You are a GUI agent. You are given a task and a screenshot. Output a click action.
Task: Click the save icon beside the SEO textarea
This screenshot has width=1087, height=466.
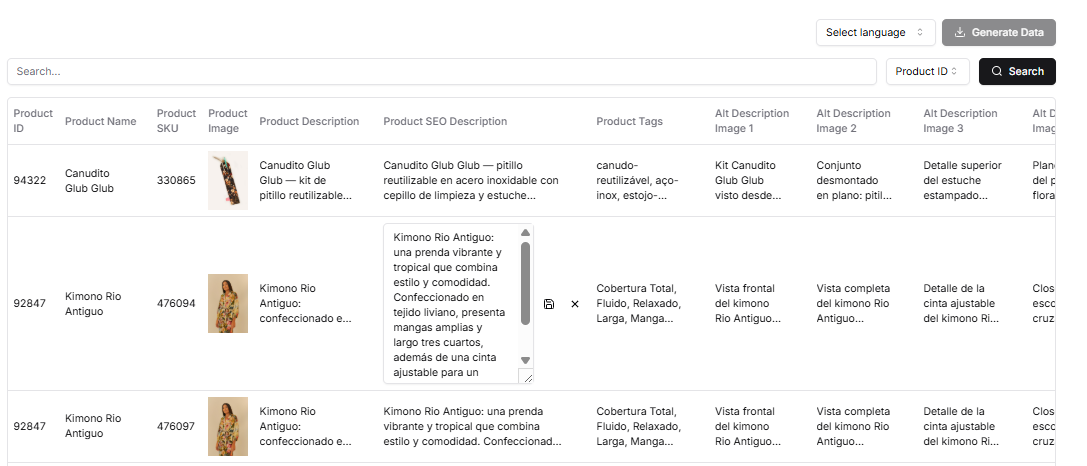[x=549, y=304]
